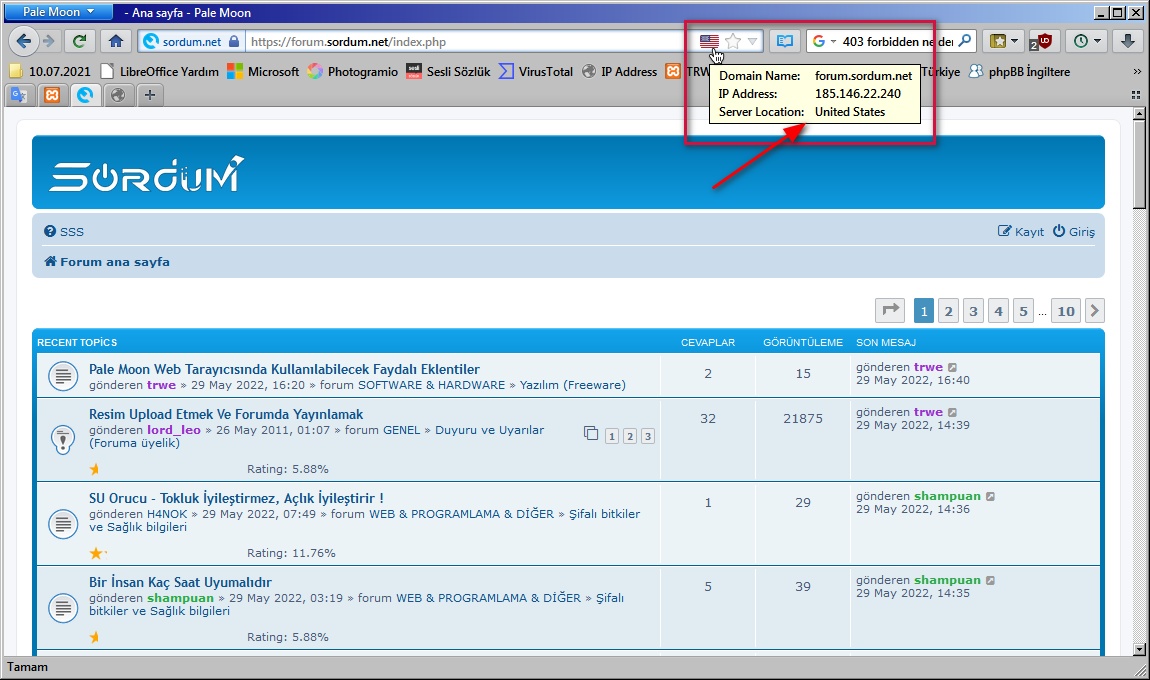Open the browser Home page
1150x680 pixels.
click(x=116, y=41)
